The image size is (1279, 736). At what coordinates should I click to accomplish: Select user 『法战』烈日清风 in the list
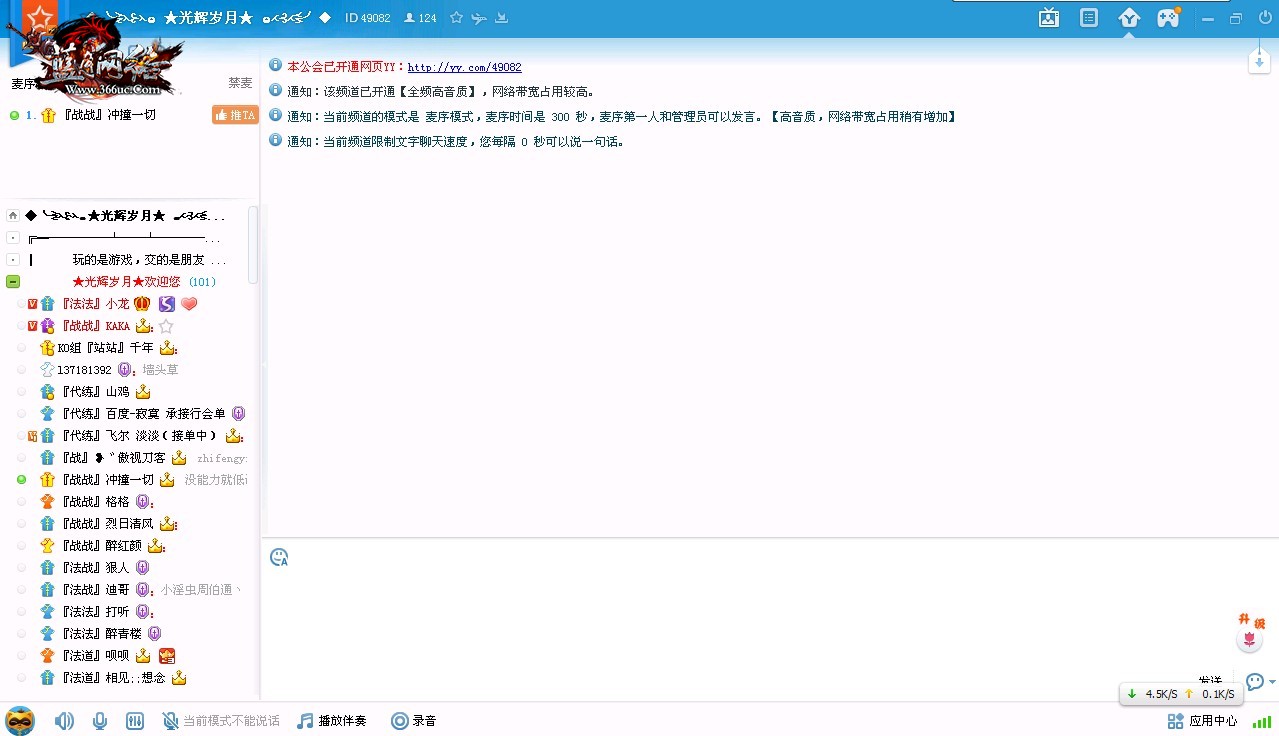108,524
